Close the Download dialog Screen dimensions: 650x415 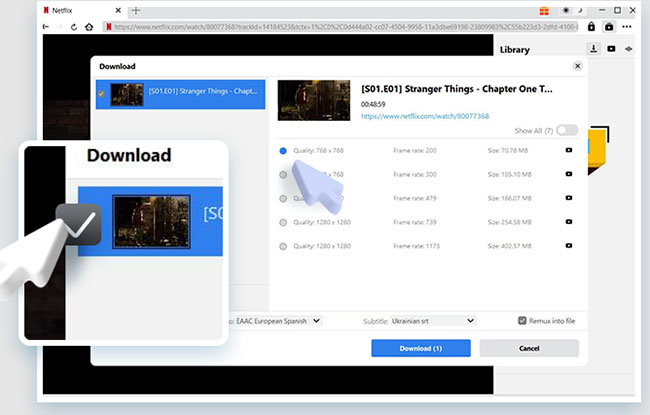click(577, 66)
